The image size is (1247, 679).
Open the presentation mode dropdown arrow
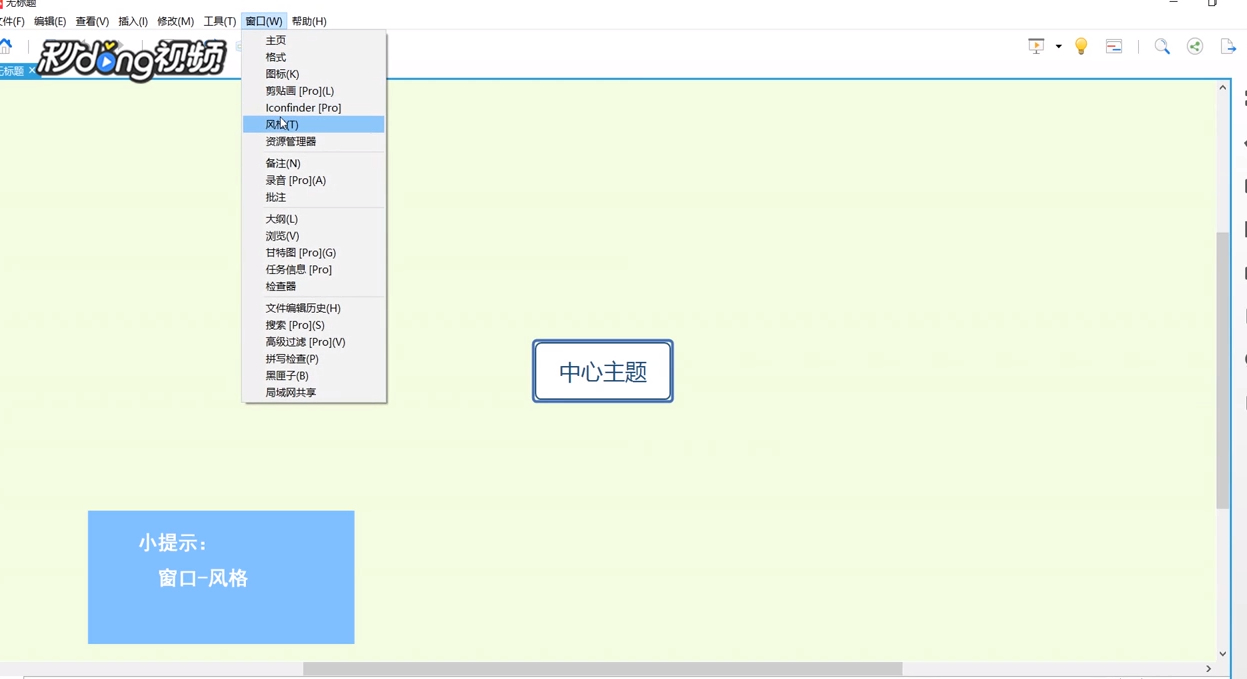(1058, 47)
